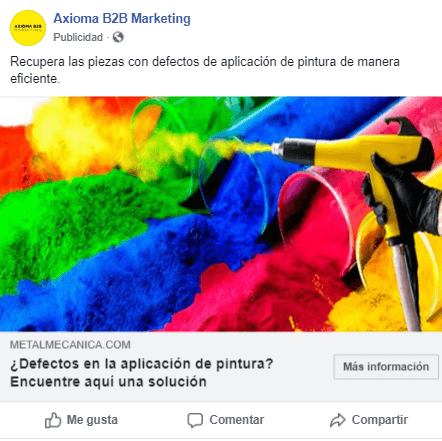Click the thumbs-up Me gusta icon
This screenshot has height=441, width=442.
[53, 420]
